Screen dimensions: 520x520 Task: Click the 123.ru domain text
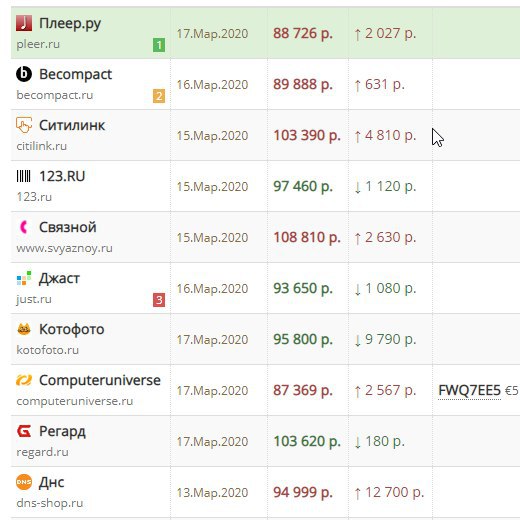tap(34, 197)
